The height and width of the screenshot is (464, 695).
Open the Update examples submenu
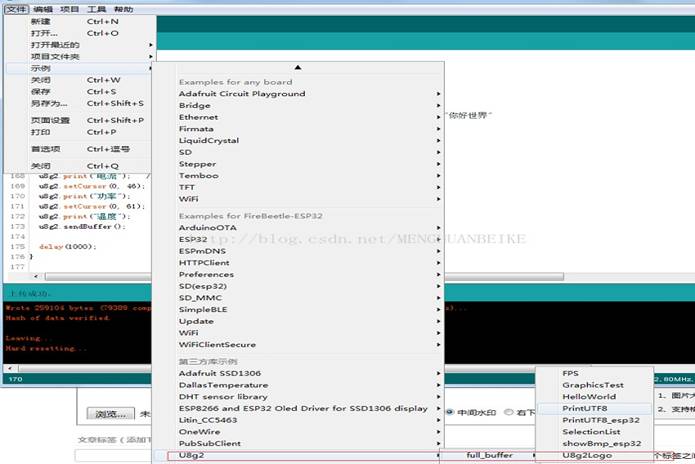coord(298,321)
